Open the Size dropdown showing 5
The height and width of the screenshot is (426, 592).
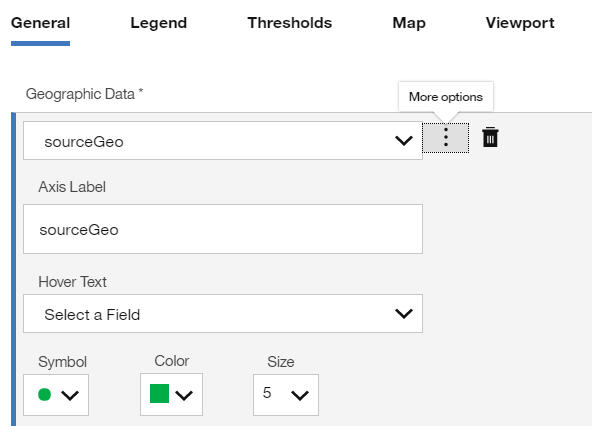coord(286,395)
